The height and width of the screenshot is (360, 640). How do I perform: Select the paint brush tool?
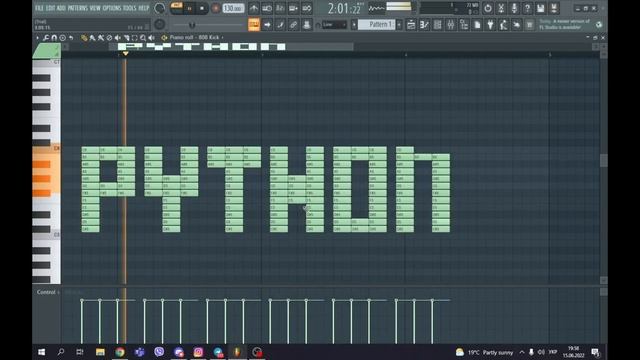(93, 38)
